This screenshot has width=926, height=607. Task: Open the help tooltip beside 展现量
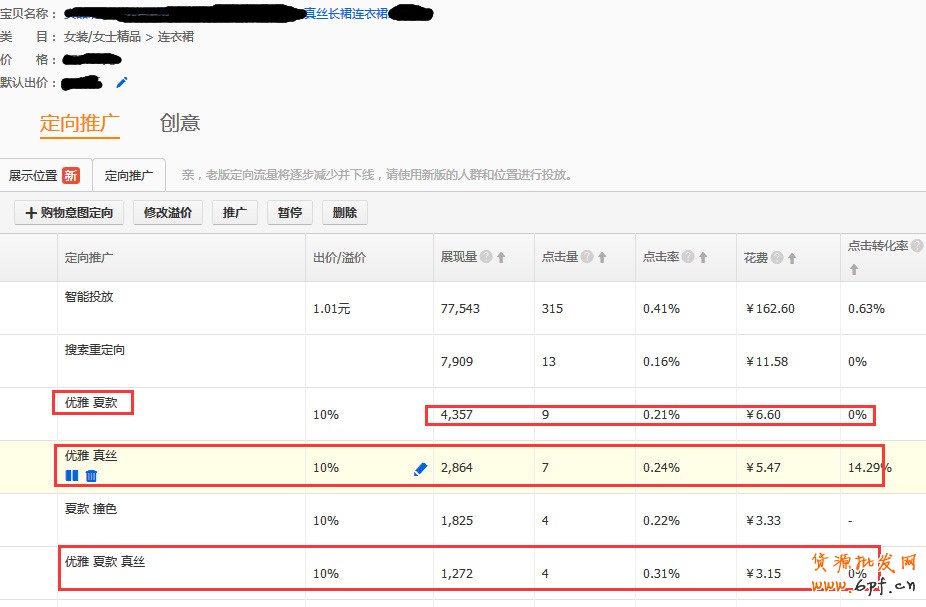[486, 258]
